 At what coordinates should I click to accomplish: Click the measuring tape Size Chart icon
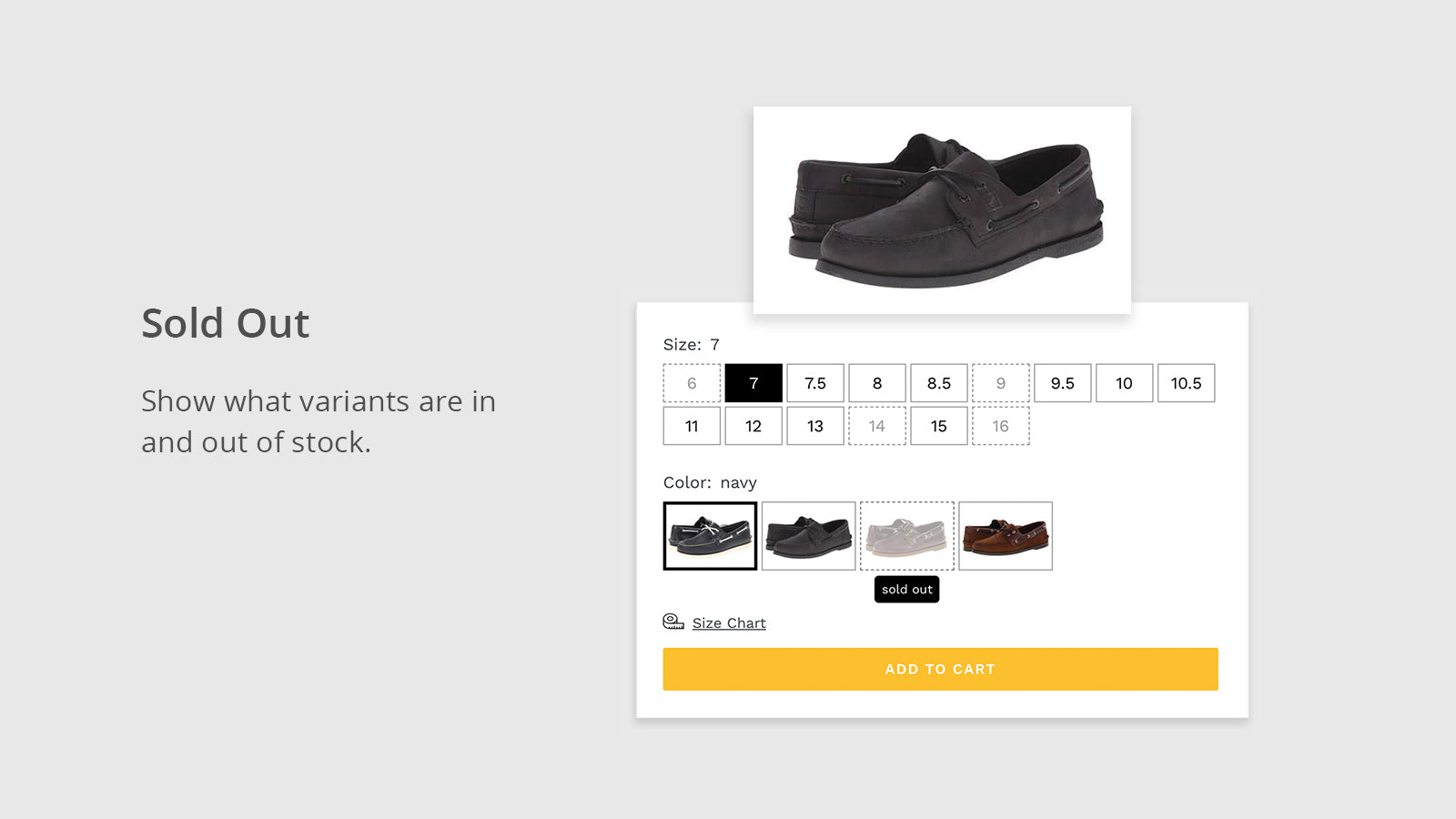click(x=672, y=622)
